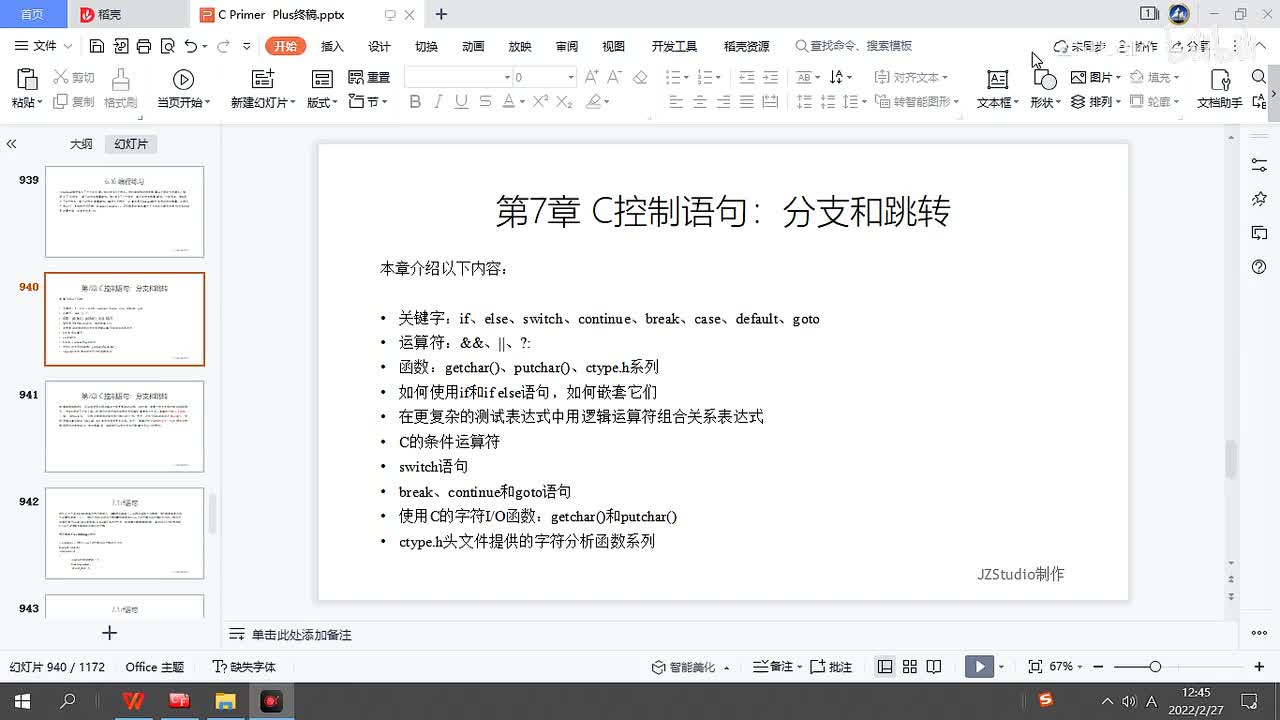Click 智能美化 smart beautify button
The height and width of the screenshot is (720, 1280).
click(690, 666)
